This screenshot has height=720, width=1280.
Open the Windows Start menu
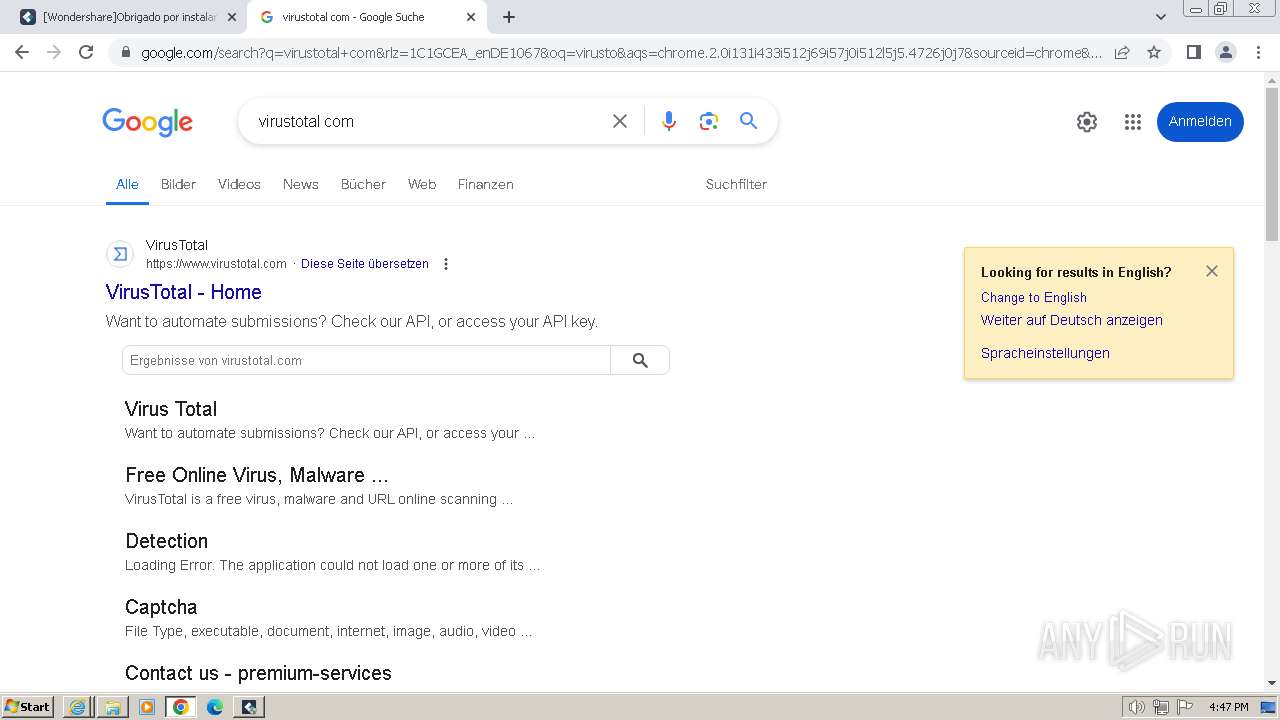coord(28,706)
